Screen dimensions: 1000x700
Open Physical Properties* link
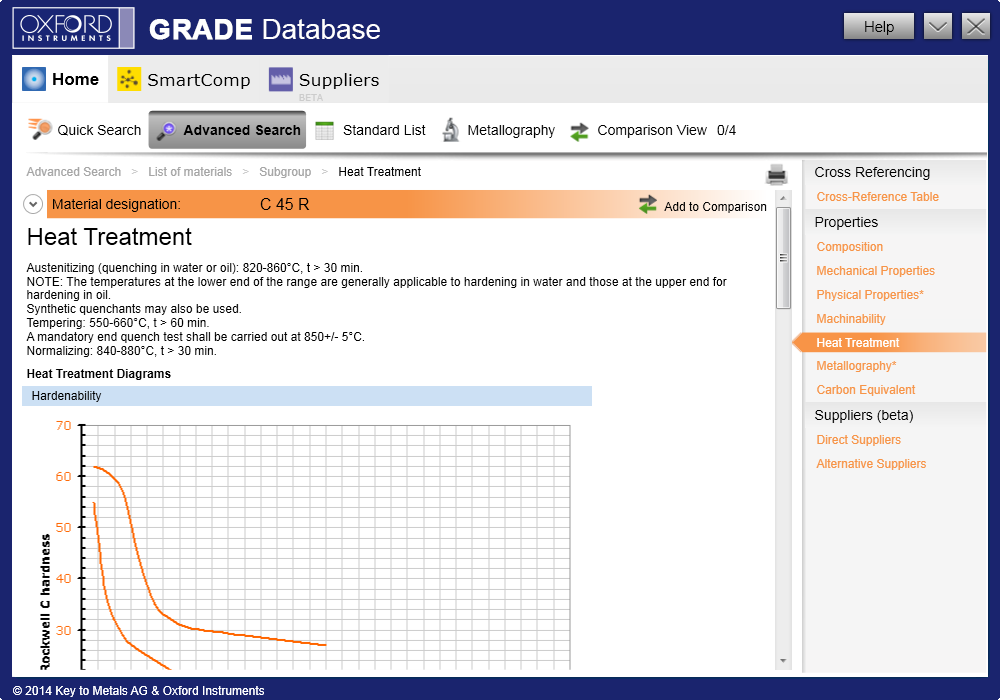(870, 295)
